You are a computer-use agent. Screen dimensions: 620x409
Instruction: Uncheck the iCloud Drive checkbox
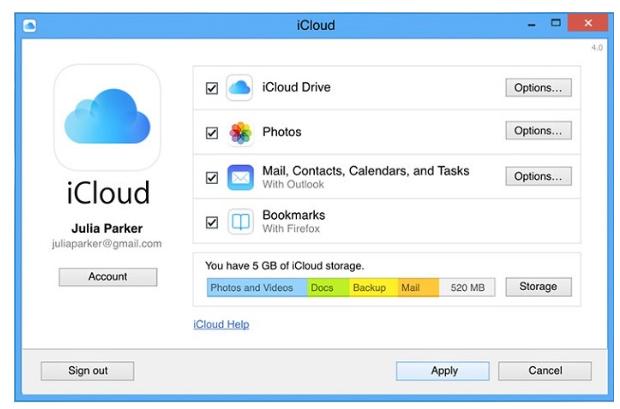pos(212,88)
